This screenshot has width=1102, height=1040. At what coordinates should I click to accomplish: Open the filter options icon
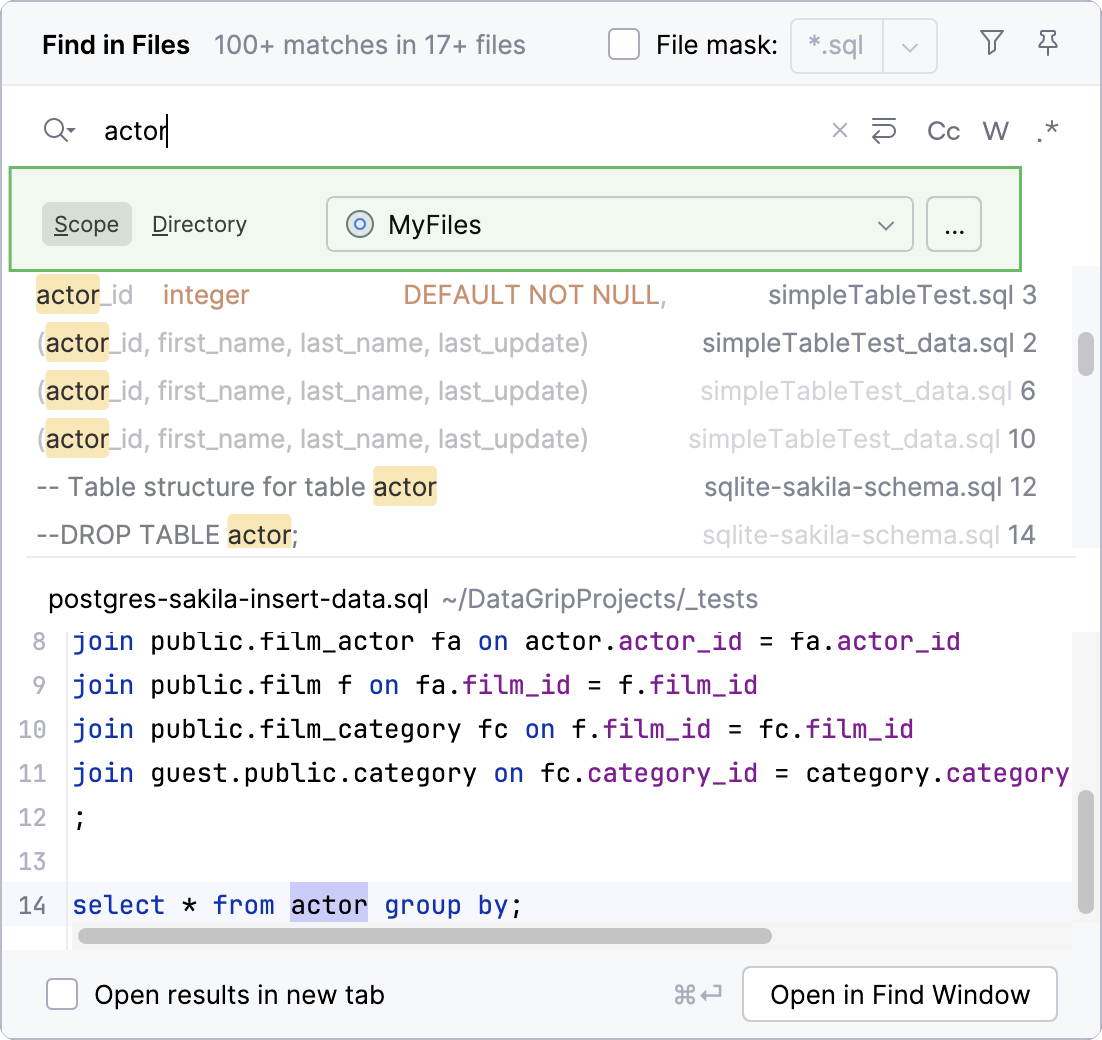pos(991,44)
